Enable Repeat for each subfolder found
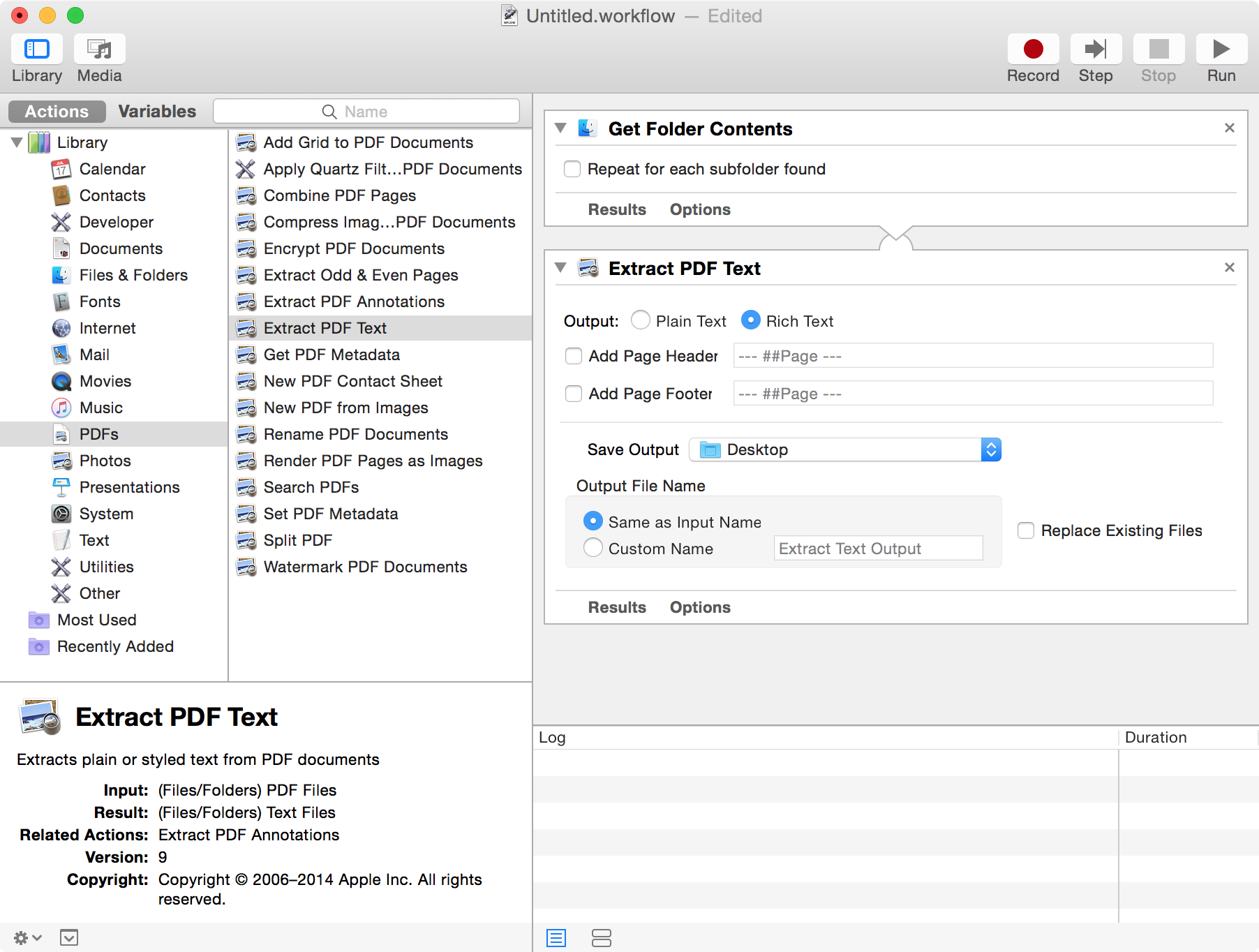 click(572, 169)
